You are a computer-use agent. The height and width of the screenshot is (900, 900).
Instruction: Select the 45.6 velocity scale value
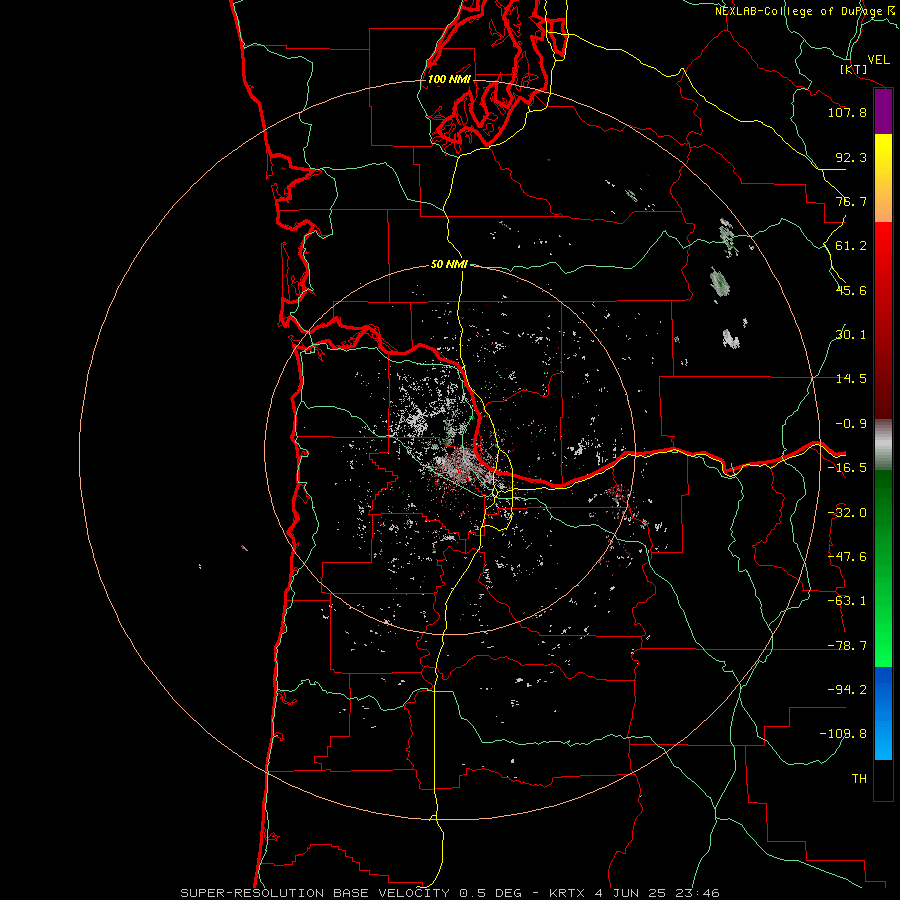point(851,290)
